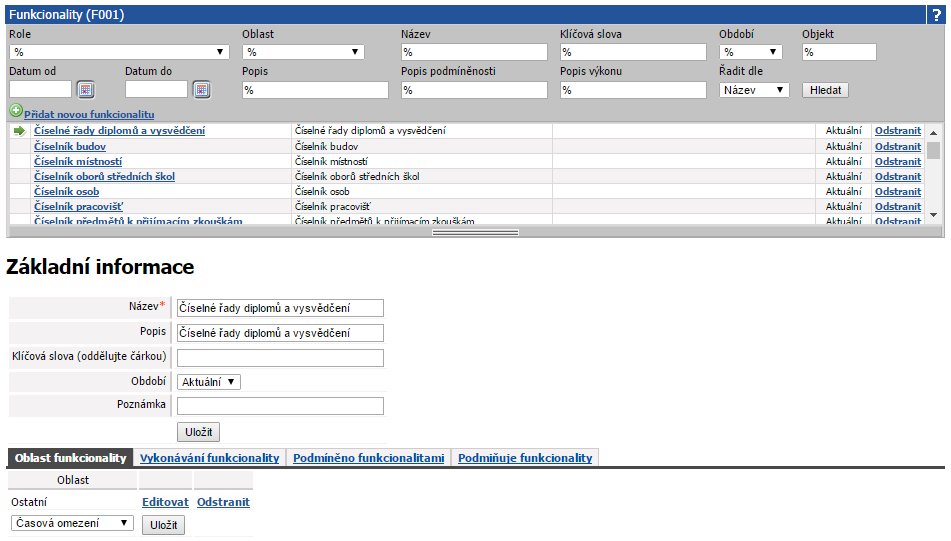
Task: Open Číselné řady diplomů a vysvědčení link
Action: (x=119, y=130)
